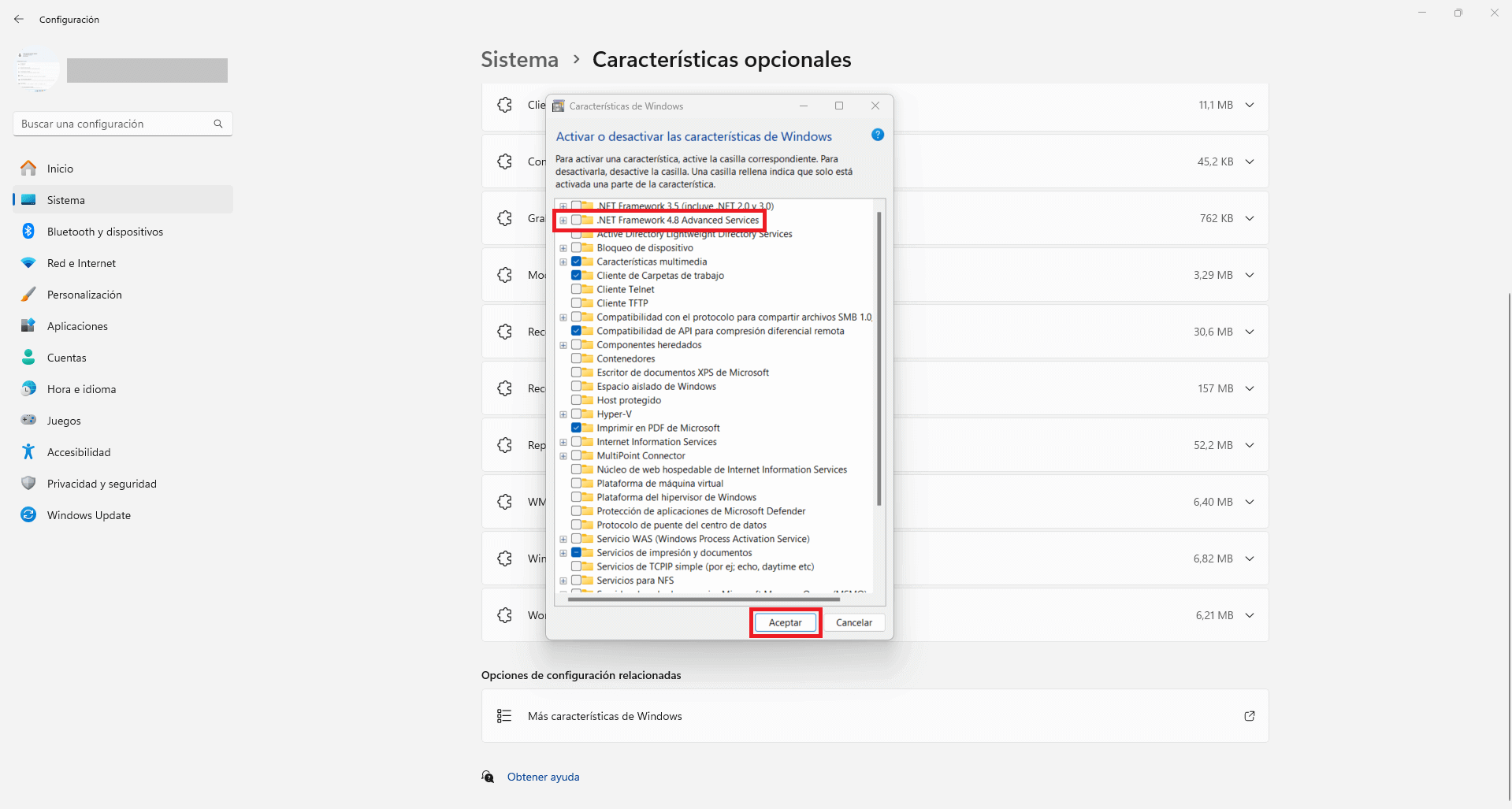
Task: Open Bluetooth y dispositivos settings
Action: (x=123, y=232)
